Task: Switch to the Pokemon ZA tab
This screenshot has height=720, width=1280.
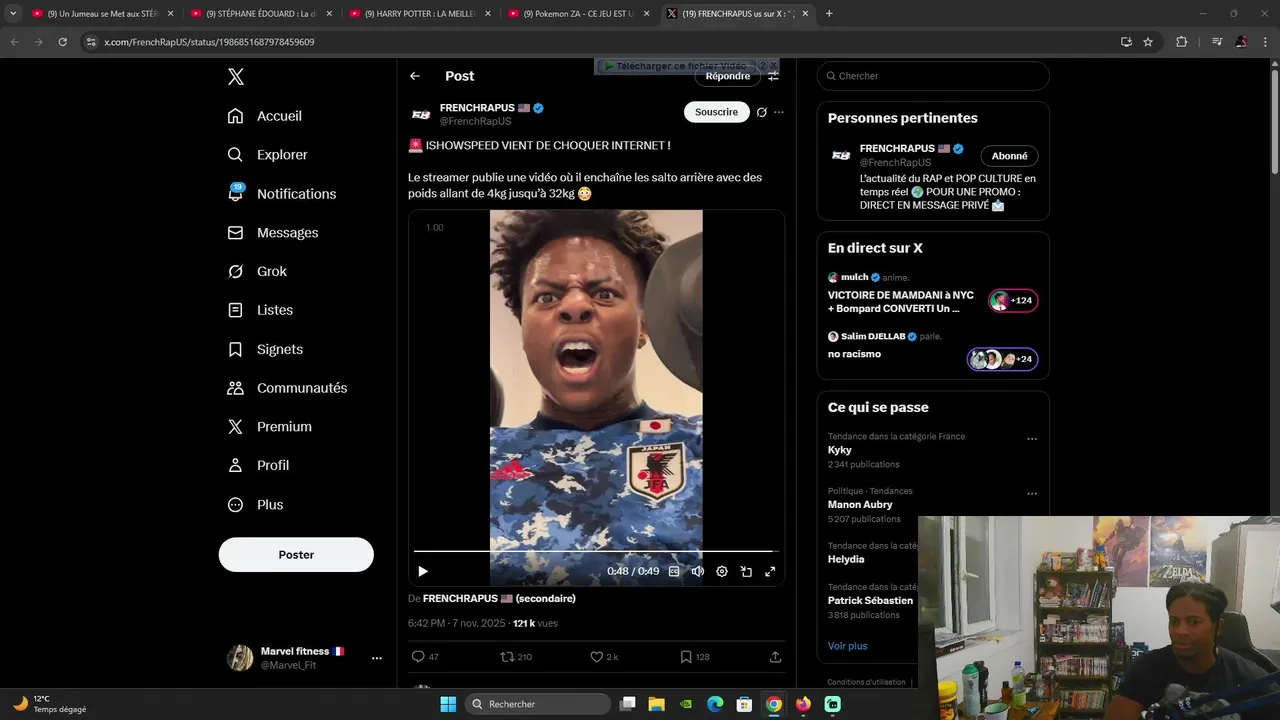Action: coord(580,14)
